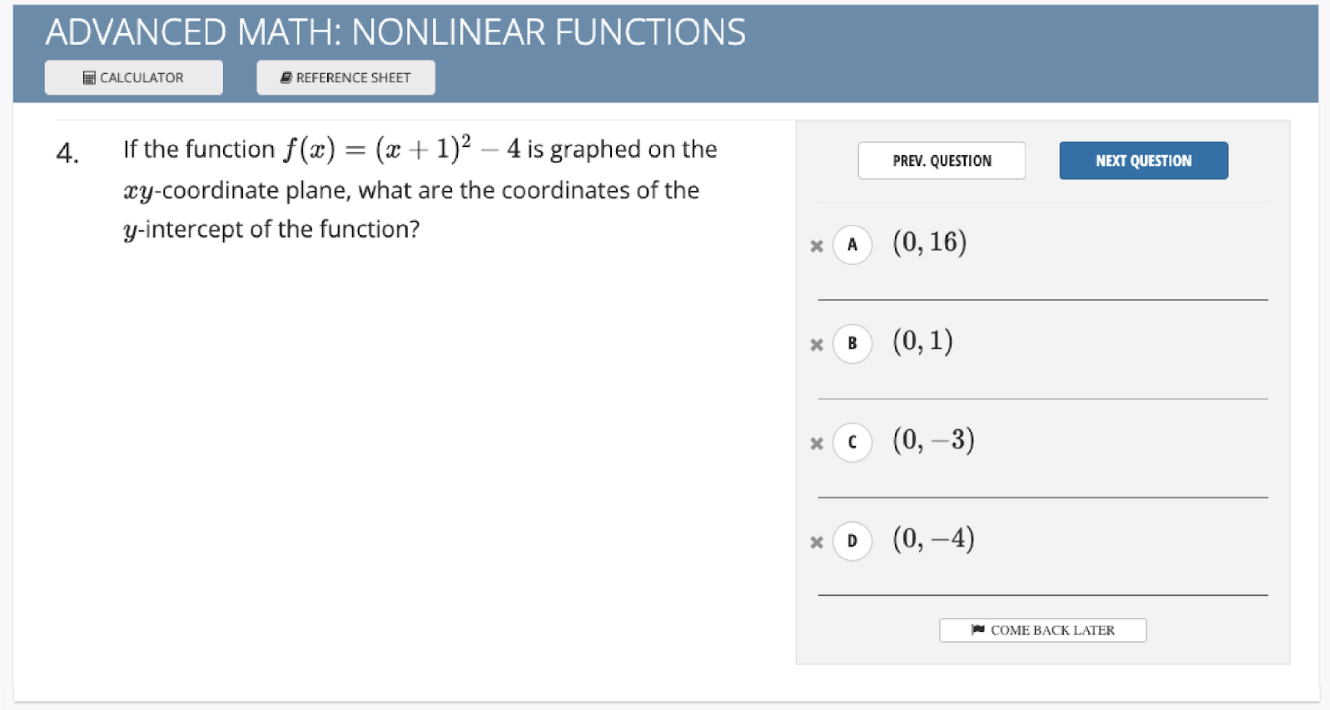Click the book icon on Reference Sheet
The width and height of the screenshot is (1330, 710).
point(285,77)
